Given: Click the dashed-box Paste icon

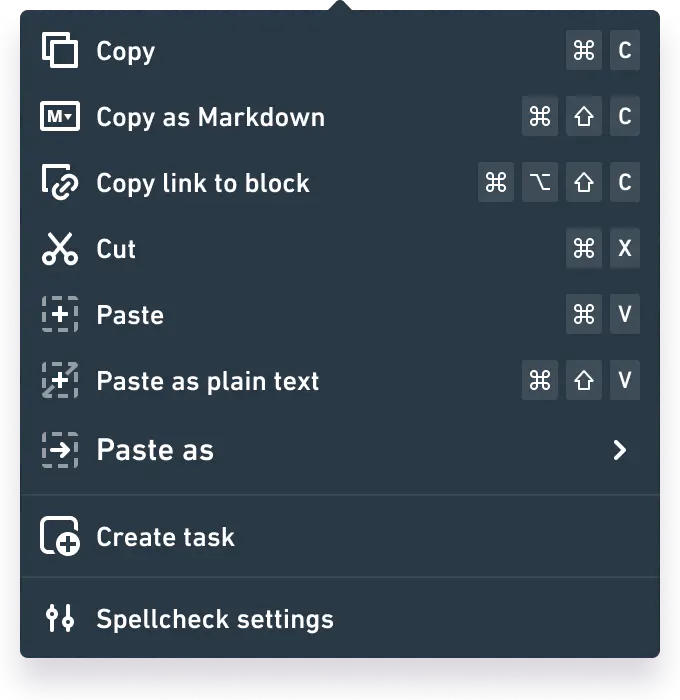Looking at the screenshot, I should [60, 315].
